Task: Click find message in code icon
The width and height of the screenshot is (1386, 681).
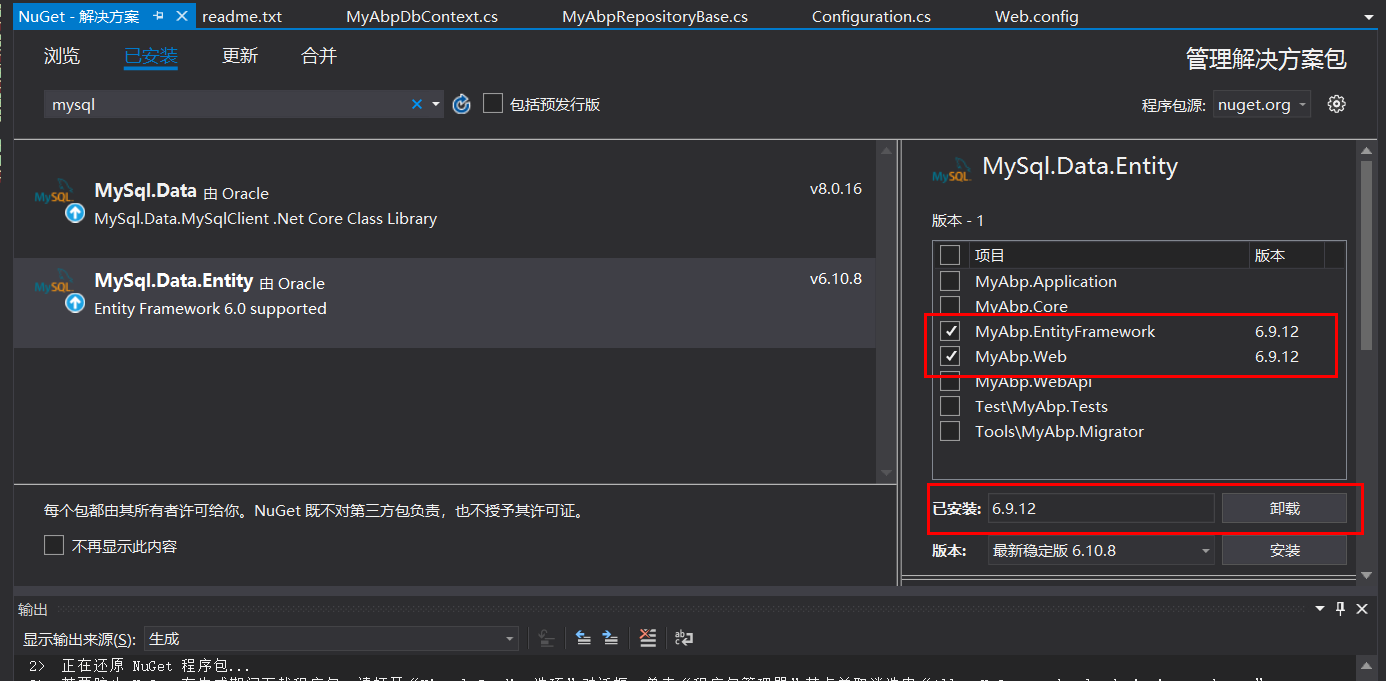Action: [546, 638]
